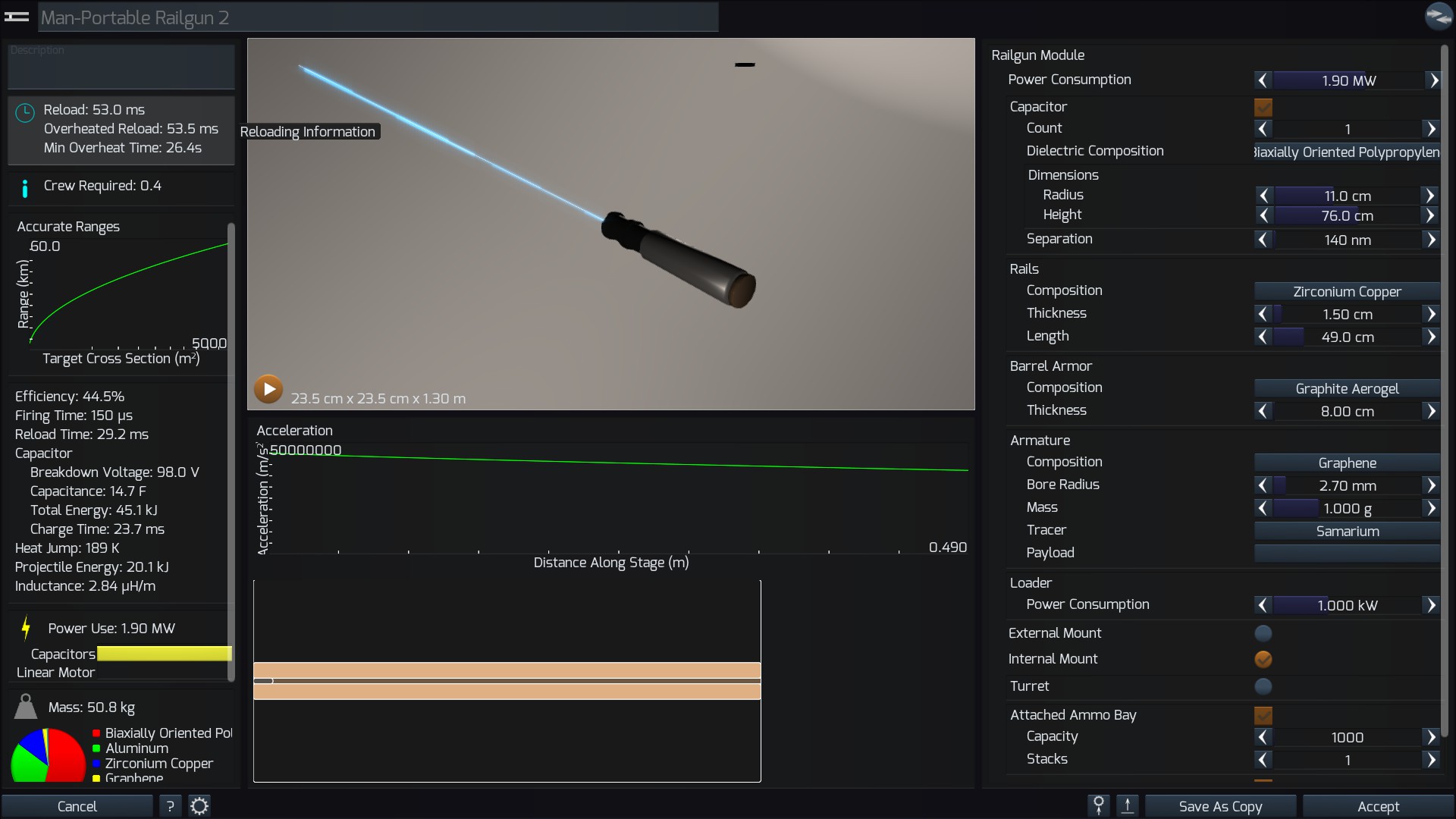This screenshot has height=819, width=1456.
Task: Decrease Rails Thickness value
Action: tap(1263, 314)
